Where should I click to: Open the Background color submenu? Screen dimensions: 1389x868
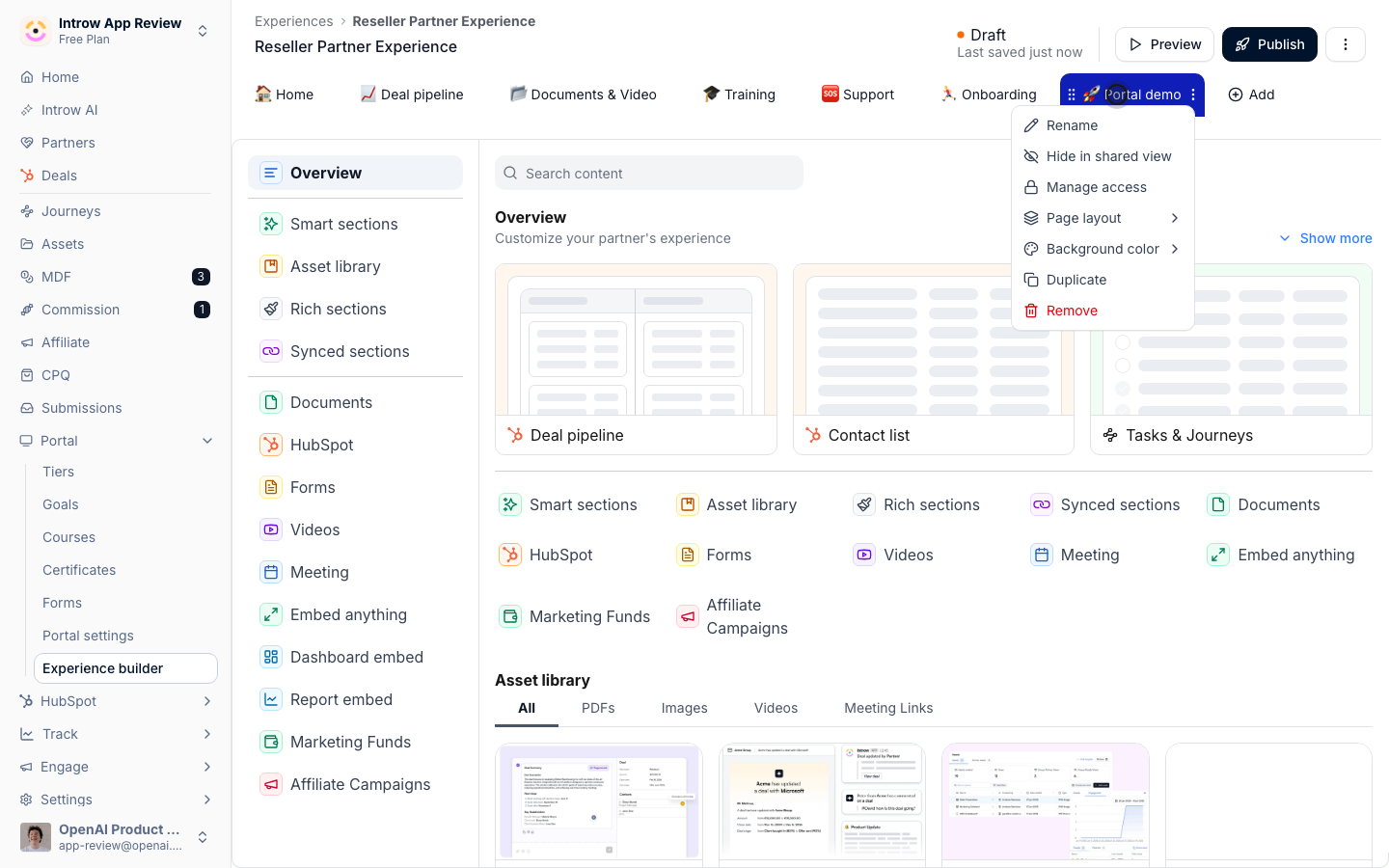tap(1103, 249)
